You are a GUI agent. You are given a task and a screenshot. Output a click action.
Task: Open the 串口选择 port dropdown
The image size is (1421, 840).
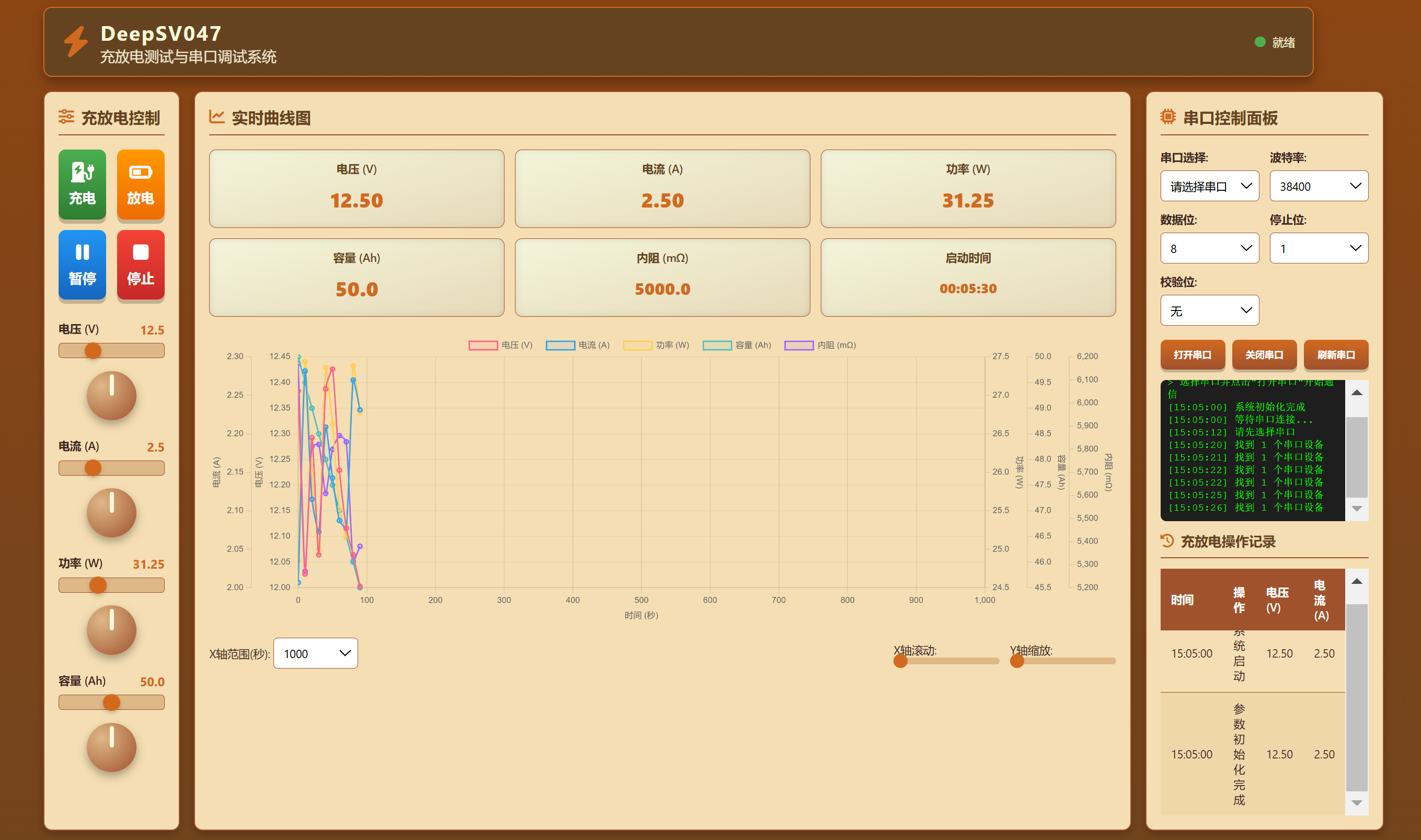coord(1209,186)
